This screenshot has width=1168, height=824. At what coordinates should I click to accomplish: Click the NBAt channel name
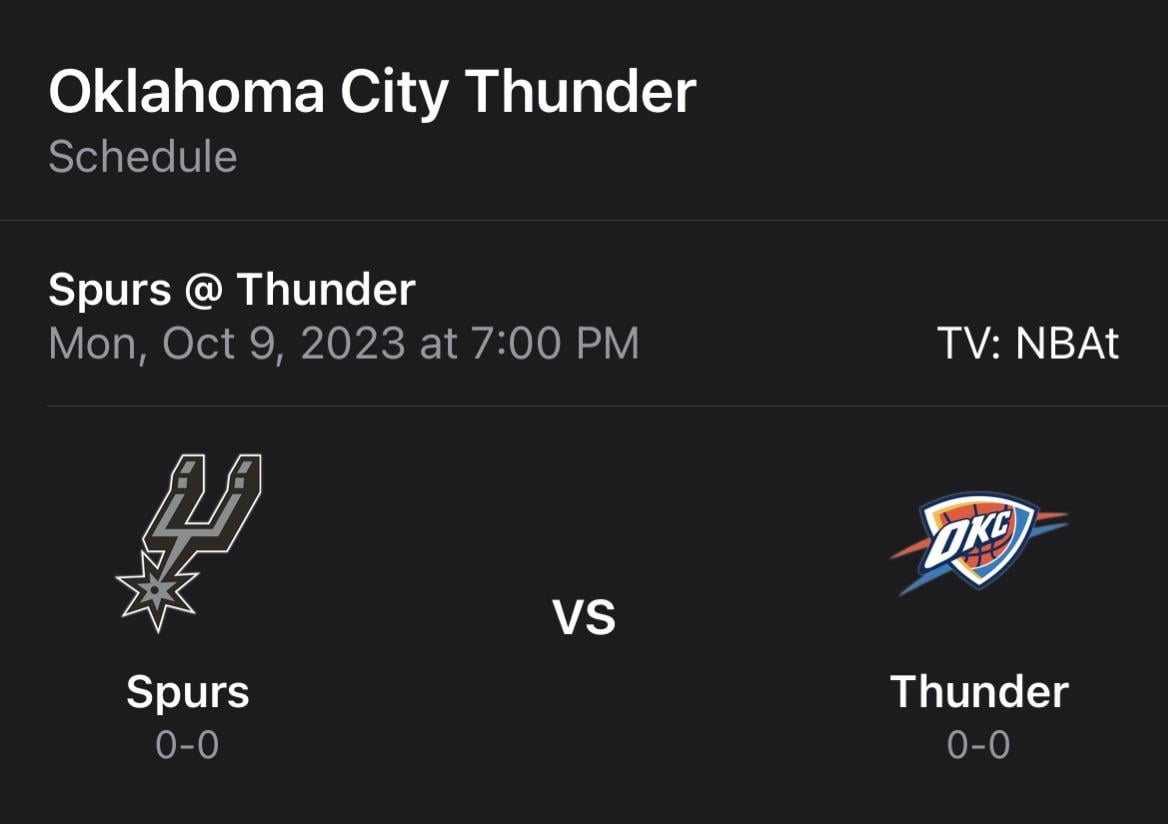(1067, 344)
